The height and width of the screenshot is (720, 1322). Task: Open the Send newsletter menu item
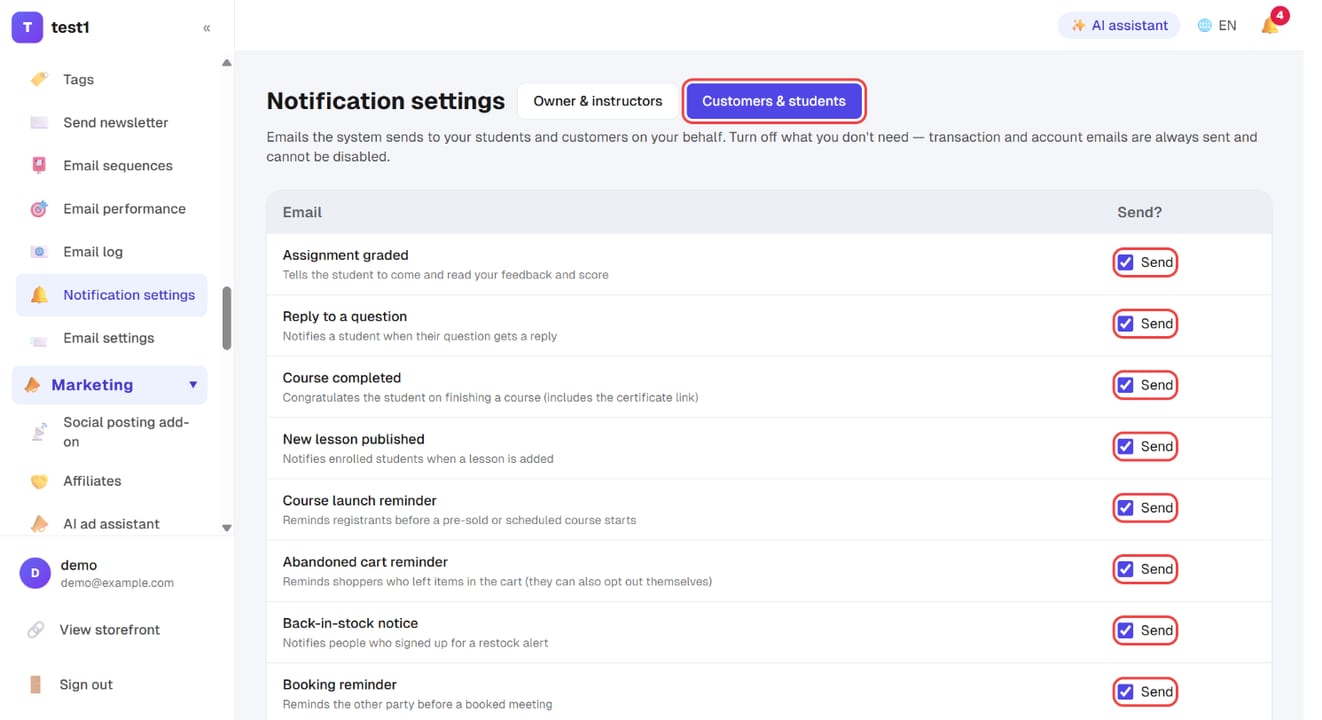[112, 123]
